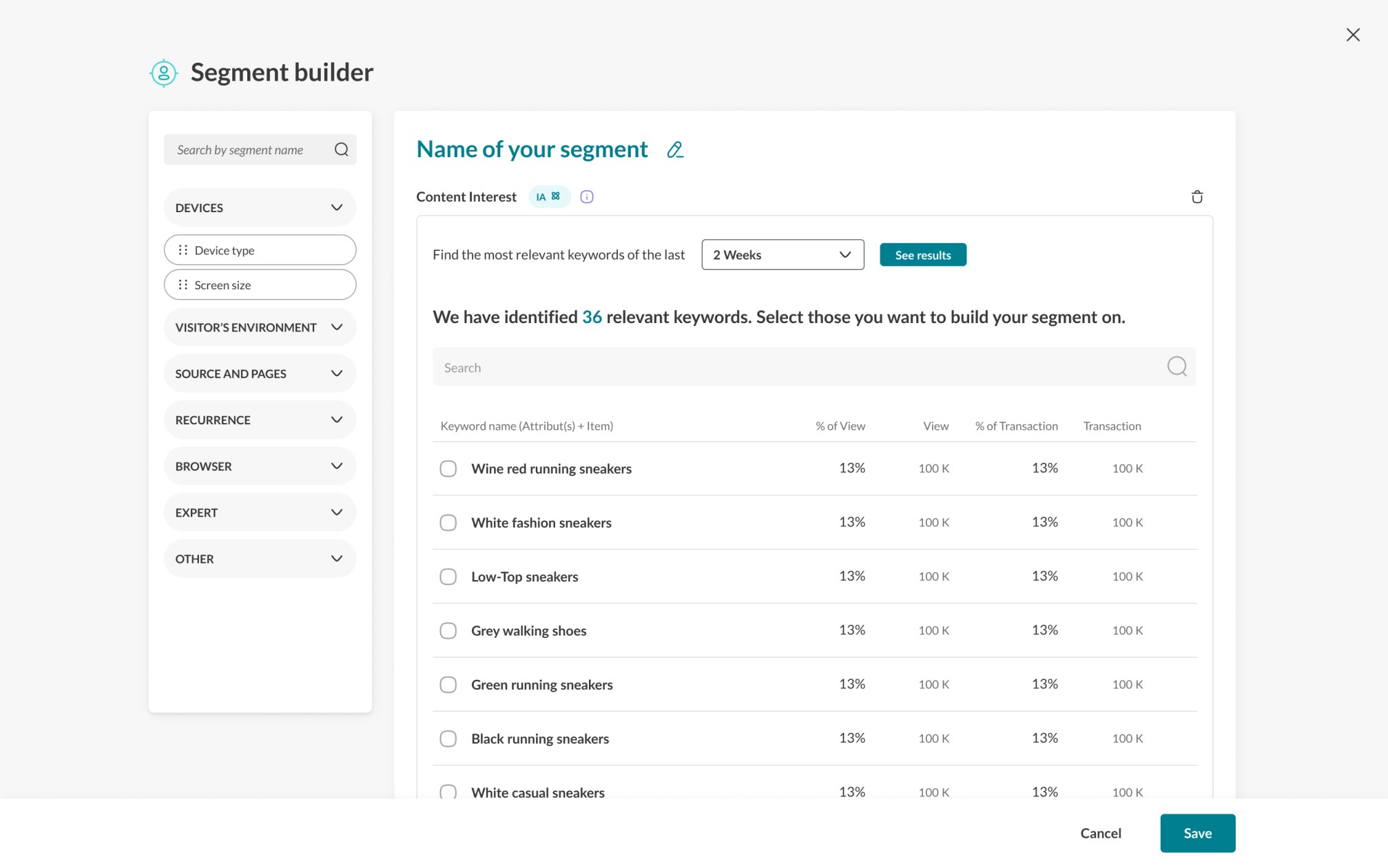Image resolution: width=1388 pixels, height=868 pixels.
Task: Click the magnifier icon in segment name search
Action: pos(341,149)
